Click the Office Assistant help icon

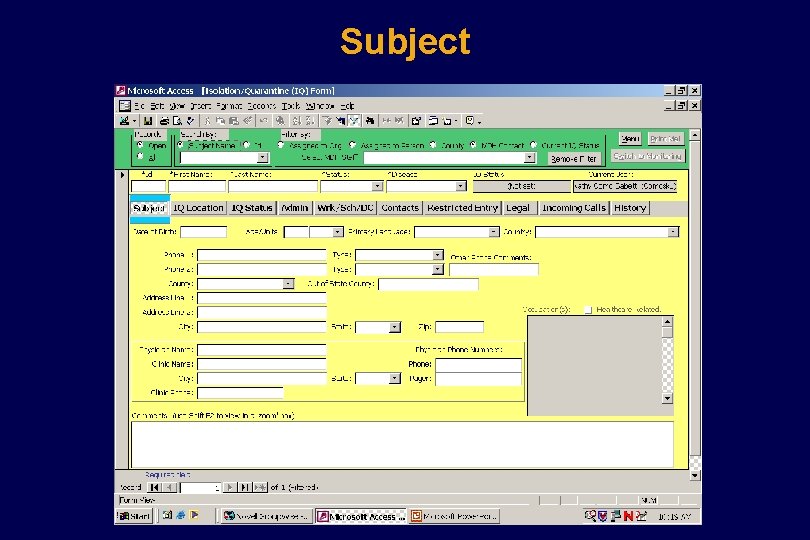pyautogui.click(x=470, y=121)
